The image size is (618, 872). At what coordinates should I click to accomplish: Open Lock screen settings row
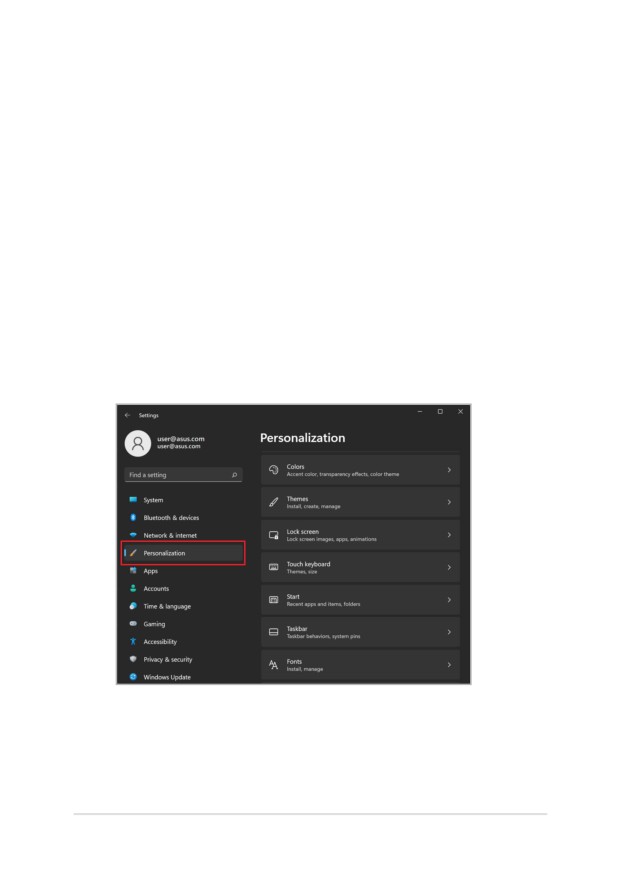[x=360, y=535]
